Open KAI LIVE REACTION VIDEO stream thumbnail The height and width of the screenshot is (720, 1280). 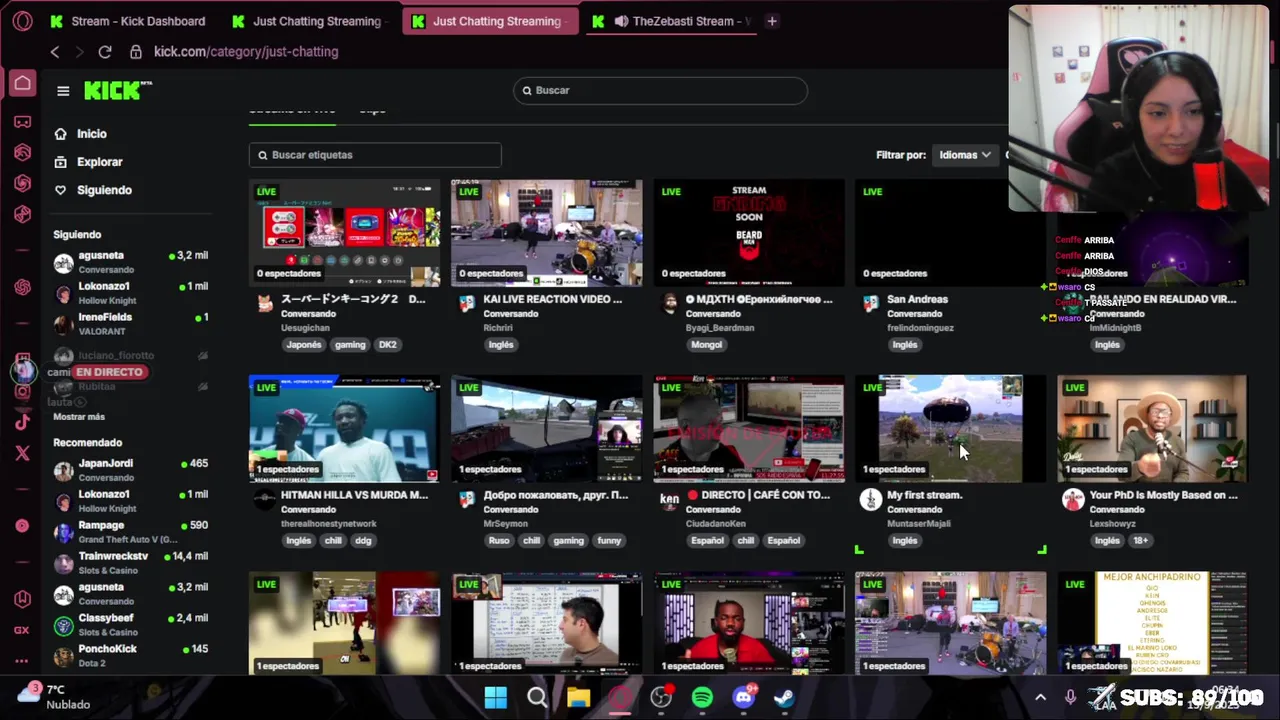pos(547,233)
